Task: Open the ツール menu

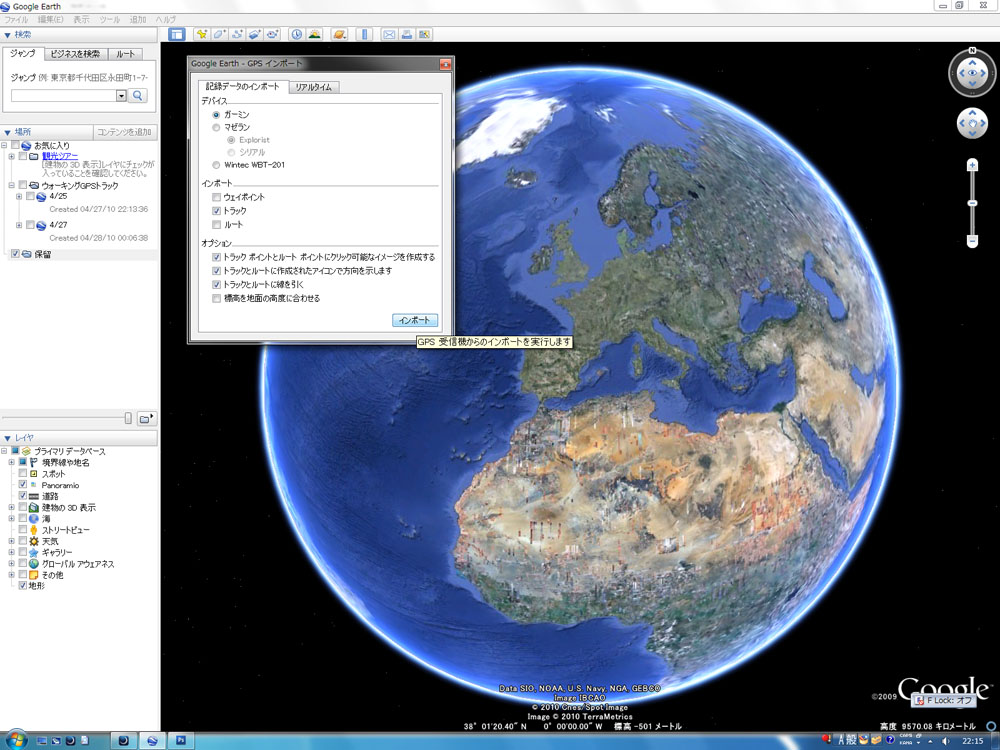Action: tap(110, 20)
